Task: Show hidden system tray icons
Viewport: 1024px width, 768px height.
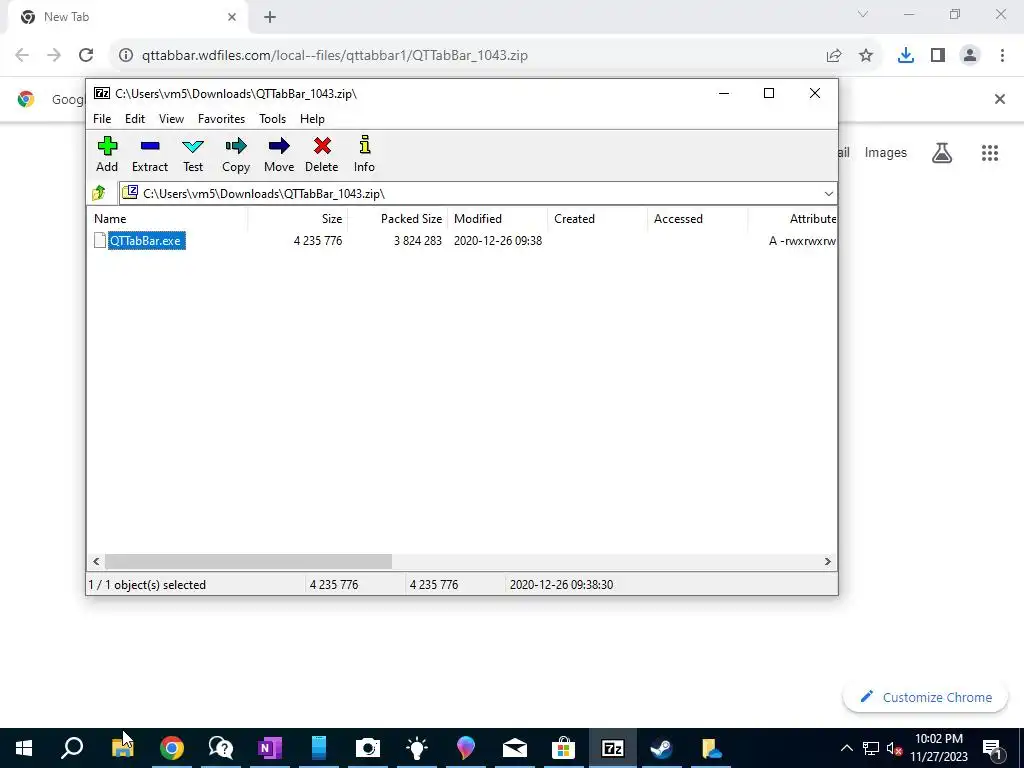Action: tap(846, 748)
